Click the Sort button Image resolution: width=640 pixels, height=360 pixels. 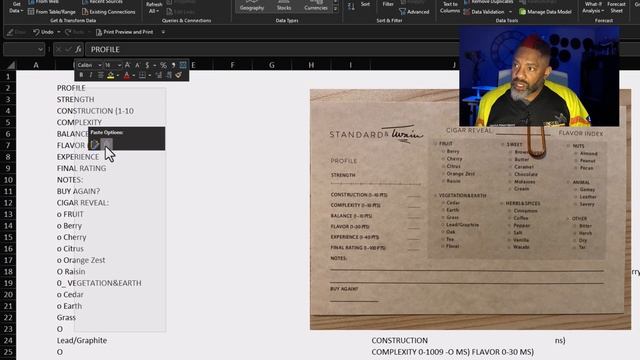point(365,4)
